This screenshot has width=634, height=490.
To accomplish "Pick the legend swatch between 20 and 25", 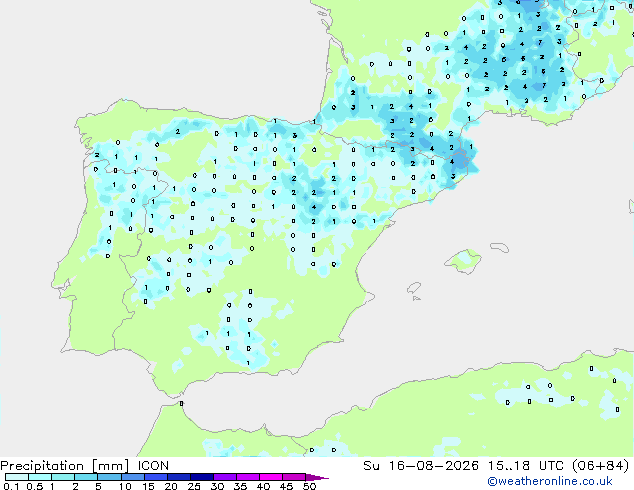I will [178, 477].
